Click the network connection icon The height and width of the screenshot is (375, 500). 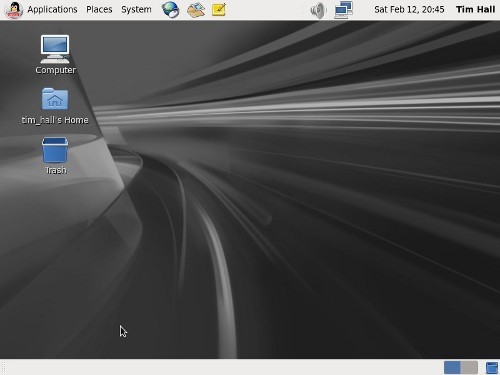pos(344,10)
